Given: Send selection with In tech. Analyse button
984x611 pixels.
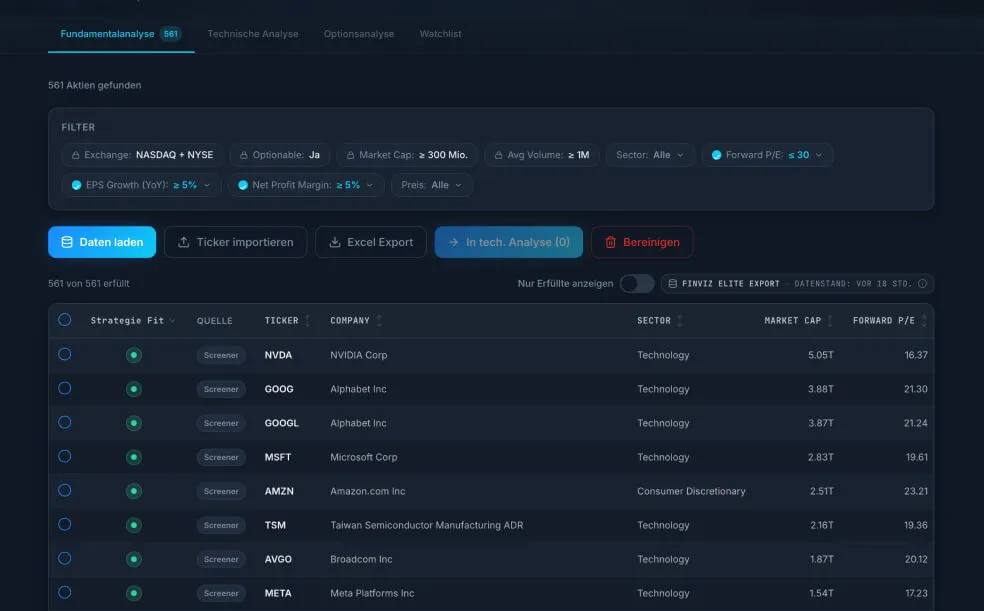Looking at the screenshot, I should click(x=509, y=242).
